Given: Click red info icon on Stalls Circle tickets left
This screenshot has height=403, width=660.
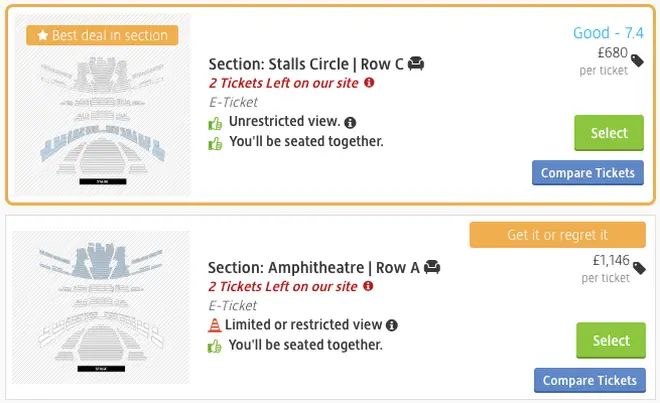Looking at the screenshot, I should (369, 83).
